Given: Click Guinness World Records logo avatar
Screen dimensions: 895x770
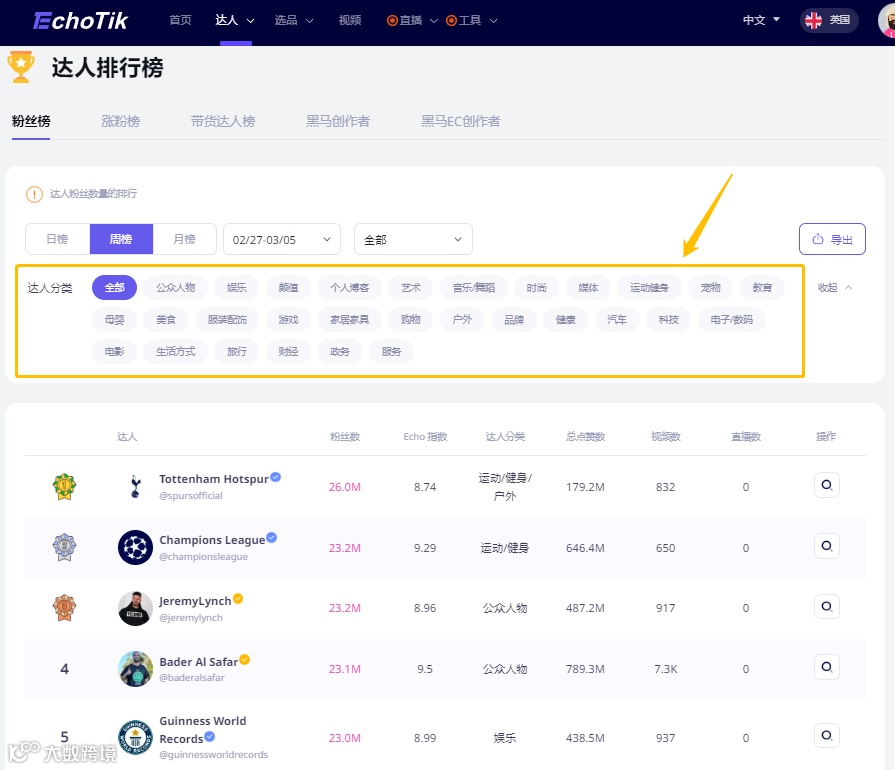Looking at the screenshot, I should (x=135, y=737).
